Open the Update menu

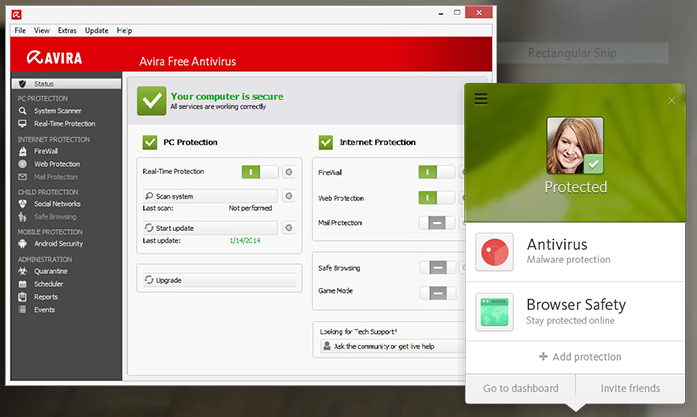(96, 31)
